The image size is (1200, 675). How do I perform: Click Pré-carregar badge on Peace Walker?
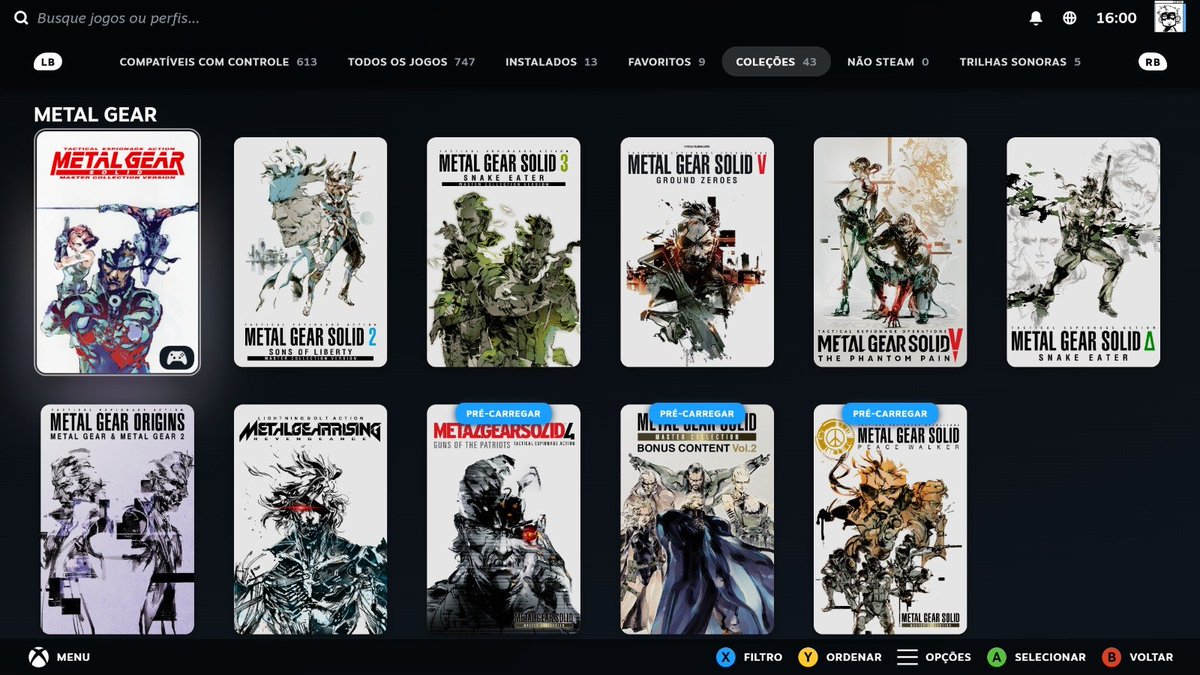coord(890,413)
